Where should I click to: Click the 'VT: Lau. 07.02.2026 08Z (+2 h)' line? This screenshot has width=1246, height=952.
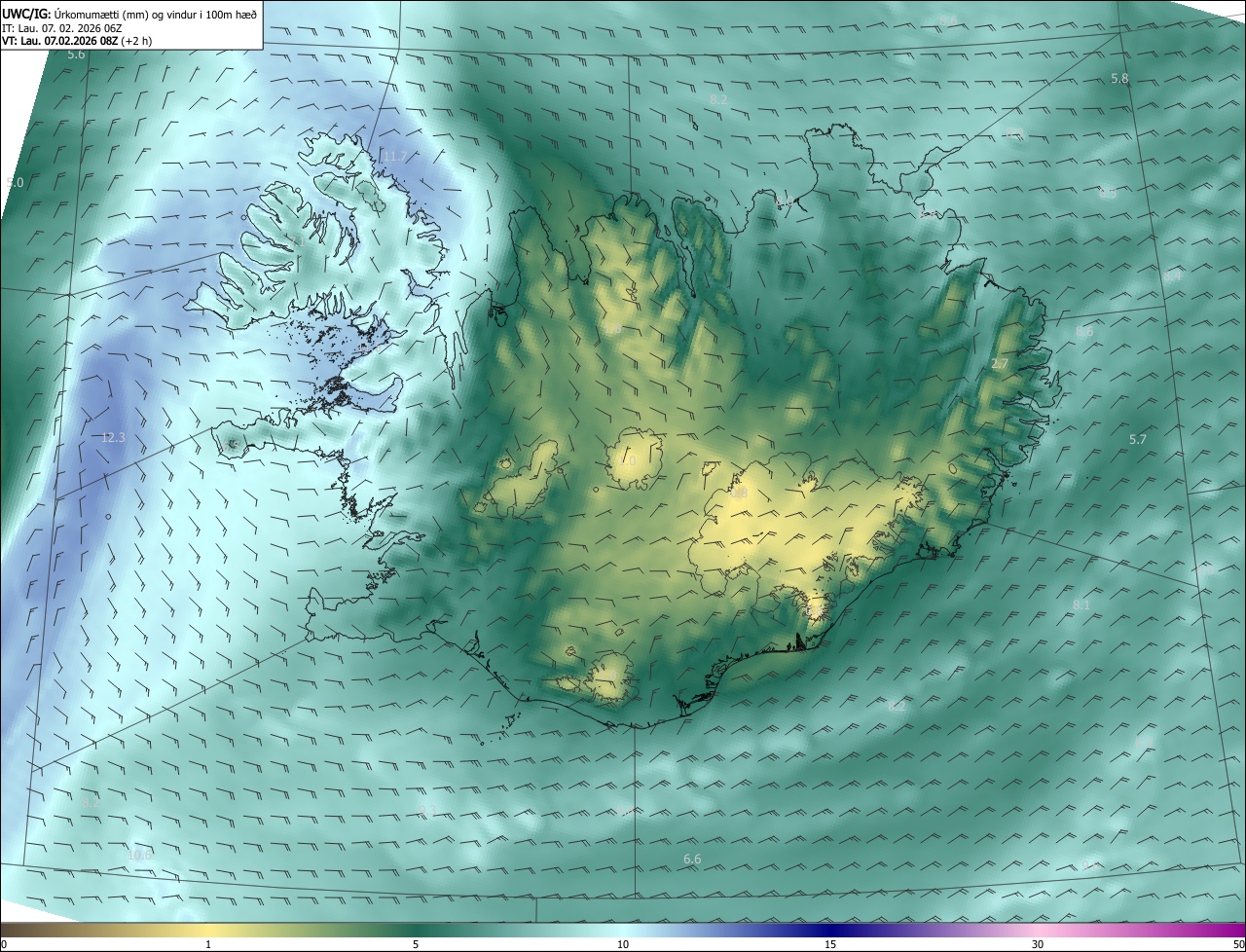coord(77,41)
